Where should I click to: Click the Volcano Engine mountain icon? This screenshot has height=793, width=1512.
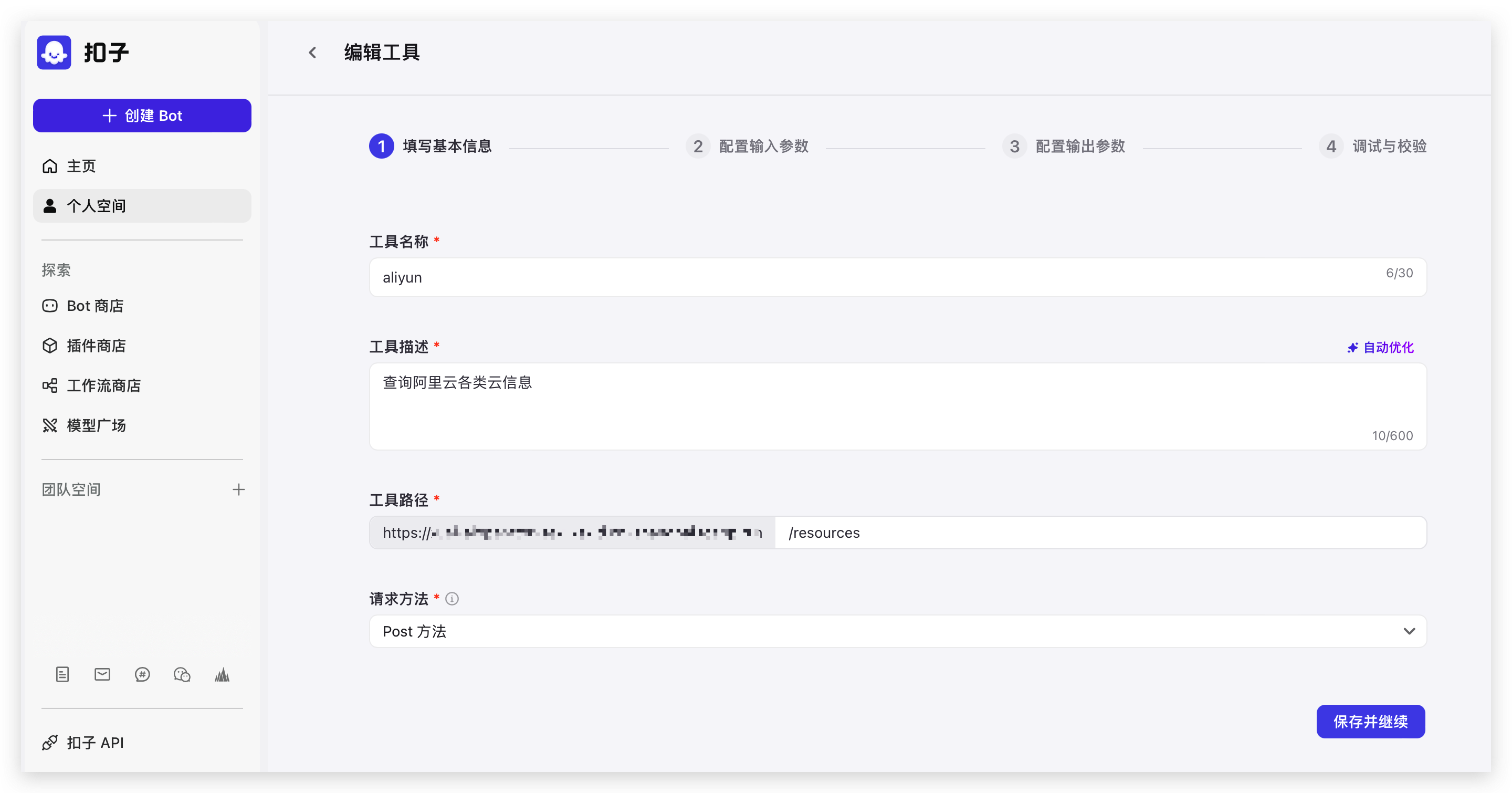point(222,674)
